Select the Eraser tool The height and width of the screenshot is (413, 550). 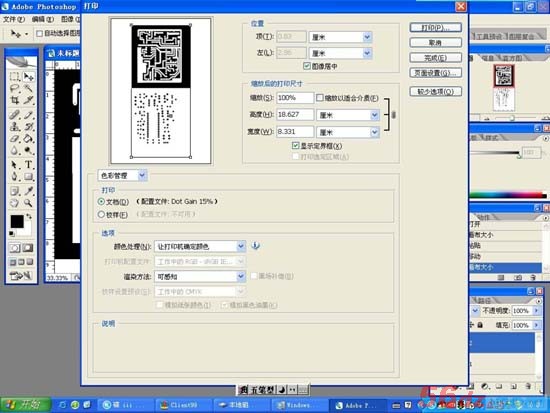tap(15, 139)
